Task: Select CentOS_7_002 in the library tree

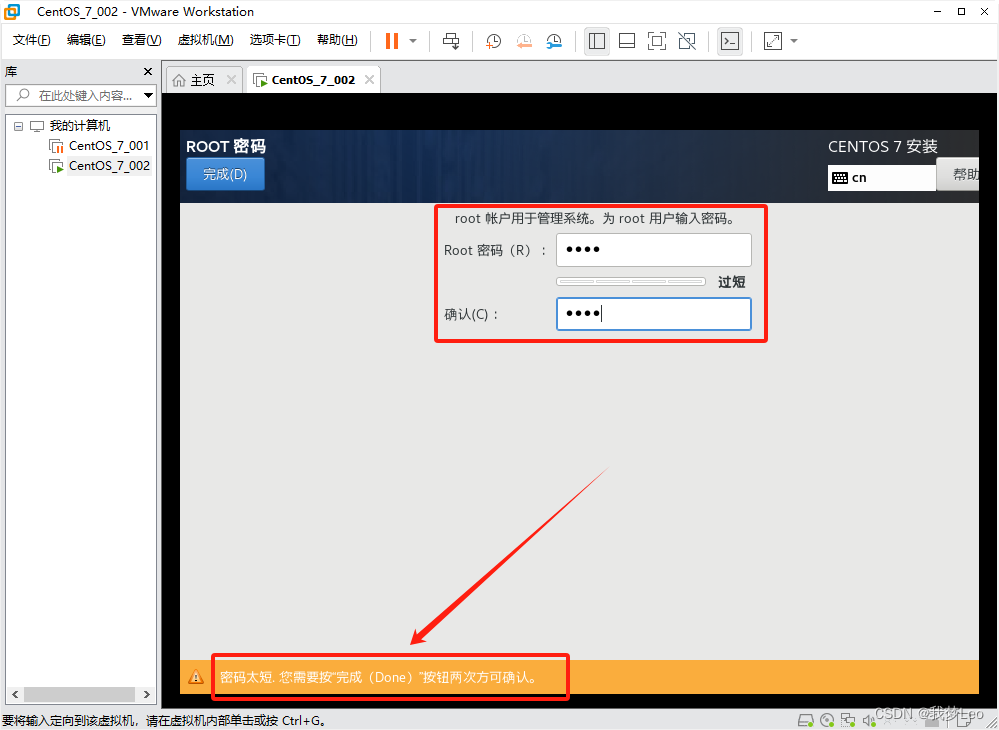Action: tap(109, 166)
